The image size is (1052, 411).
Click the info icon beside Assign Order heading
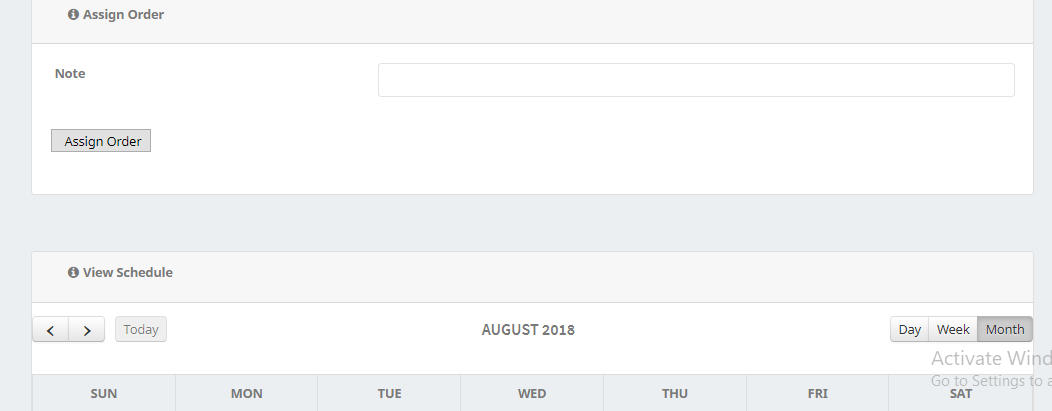pyautogui.click(x=73, y=15)
